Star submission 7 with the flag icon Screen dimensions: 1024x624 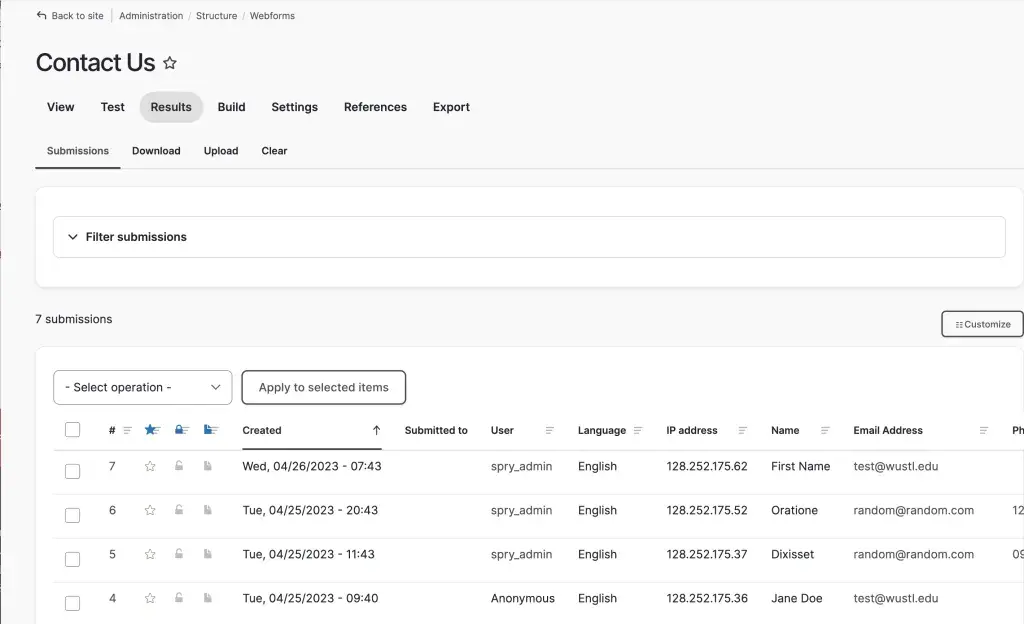[x=150, y=466]
